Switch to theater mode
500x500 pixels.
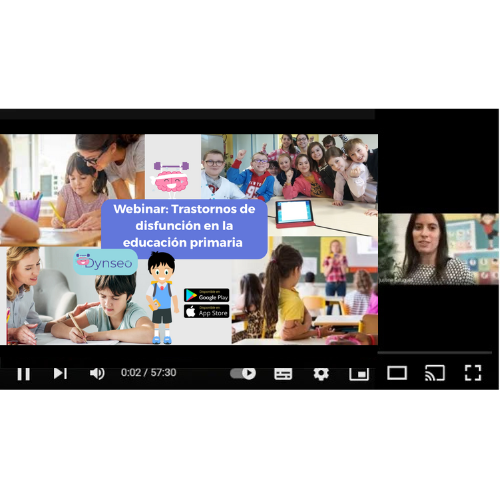click(x=397, y=373)
